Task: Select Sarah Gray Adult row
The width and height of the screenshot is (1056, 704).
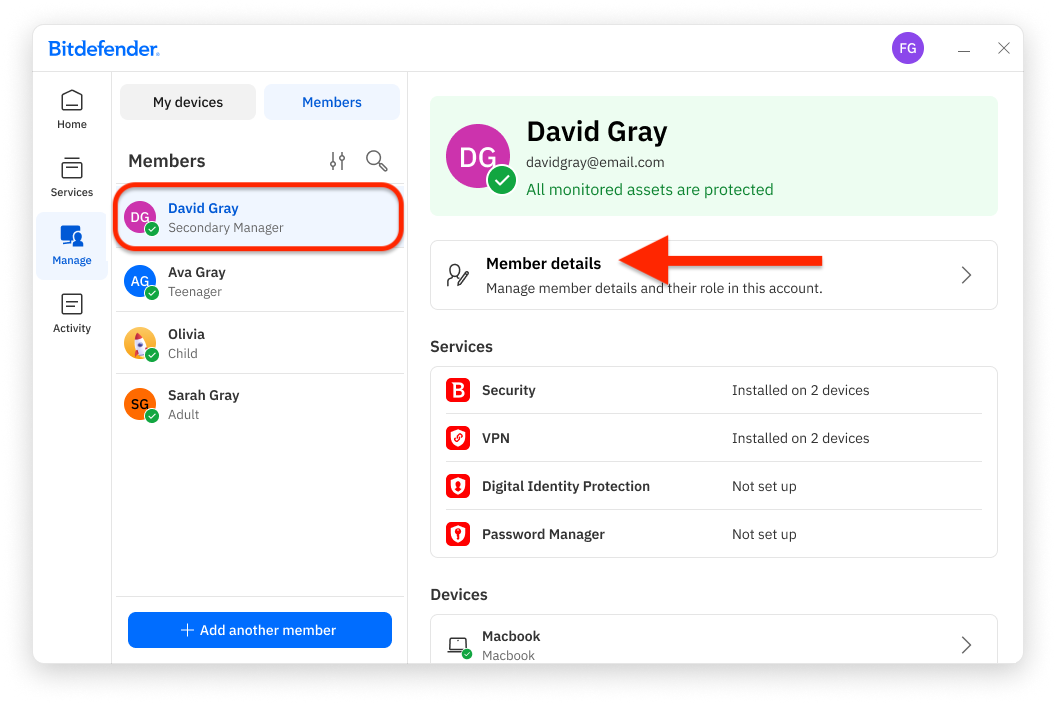Action: [260, 404]
